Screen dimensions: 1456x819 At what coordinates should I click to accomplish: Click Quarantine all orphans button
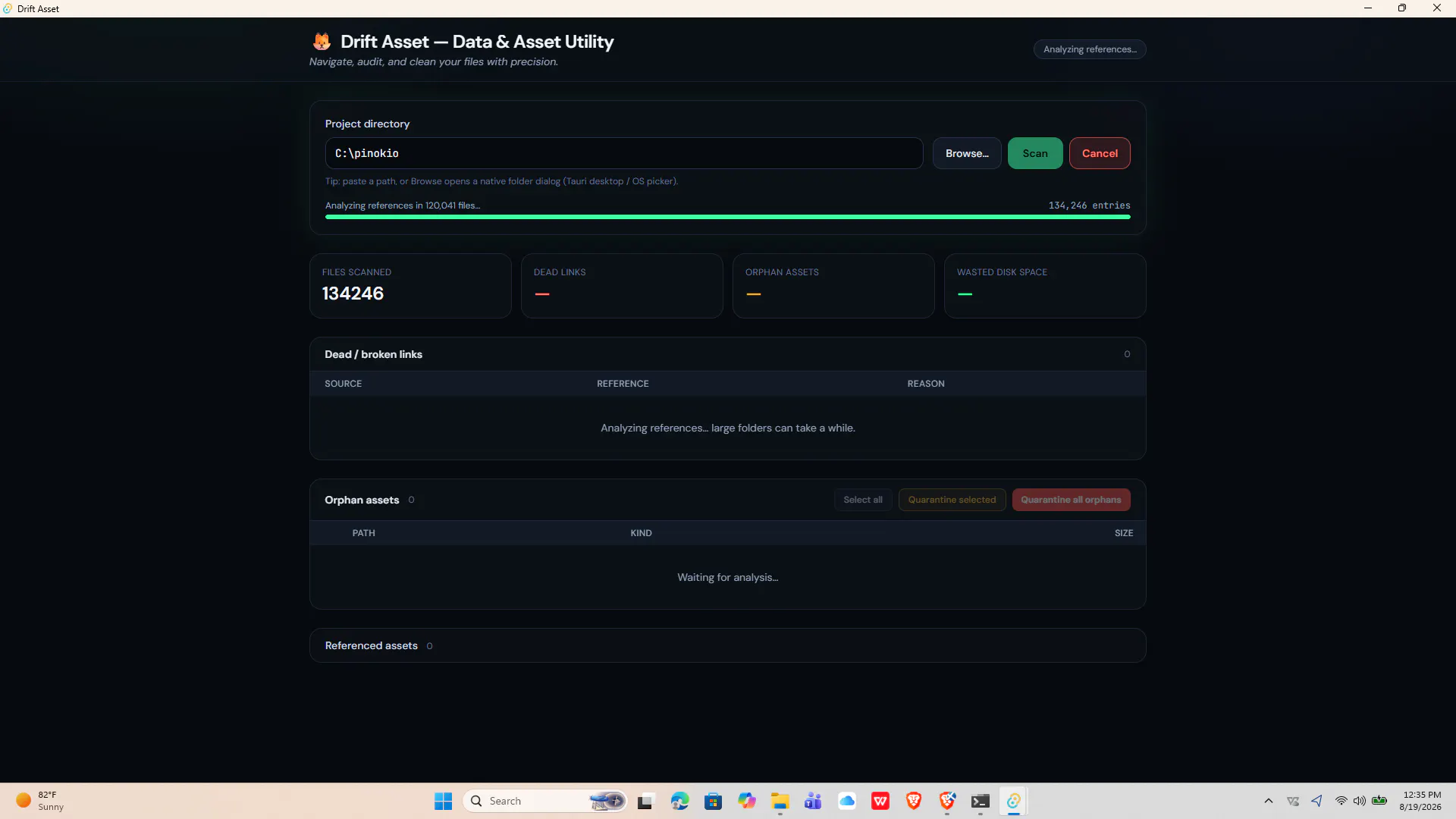point(1071,500)
